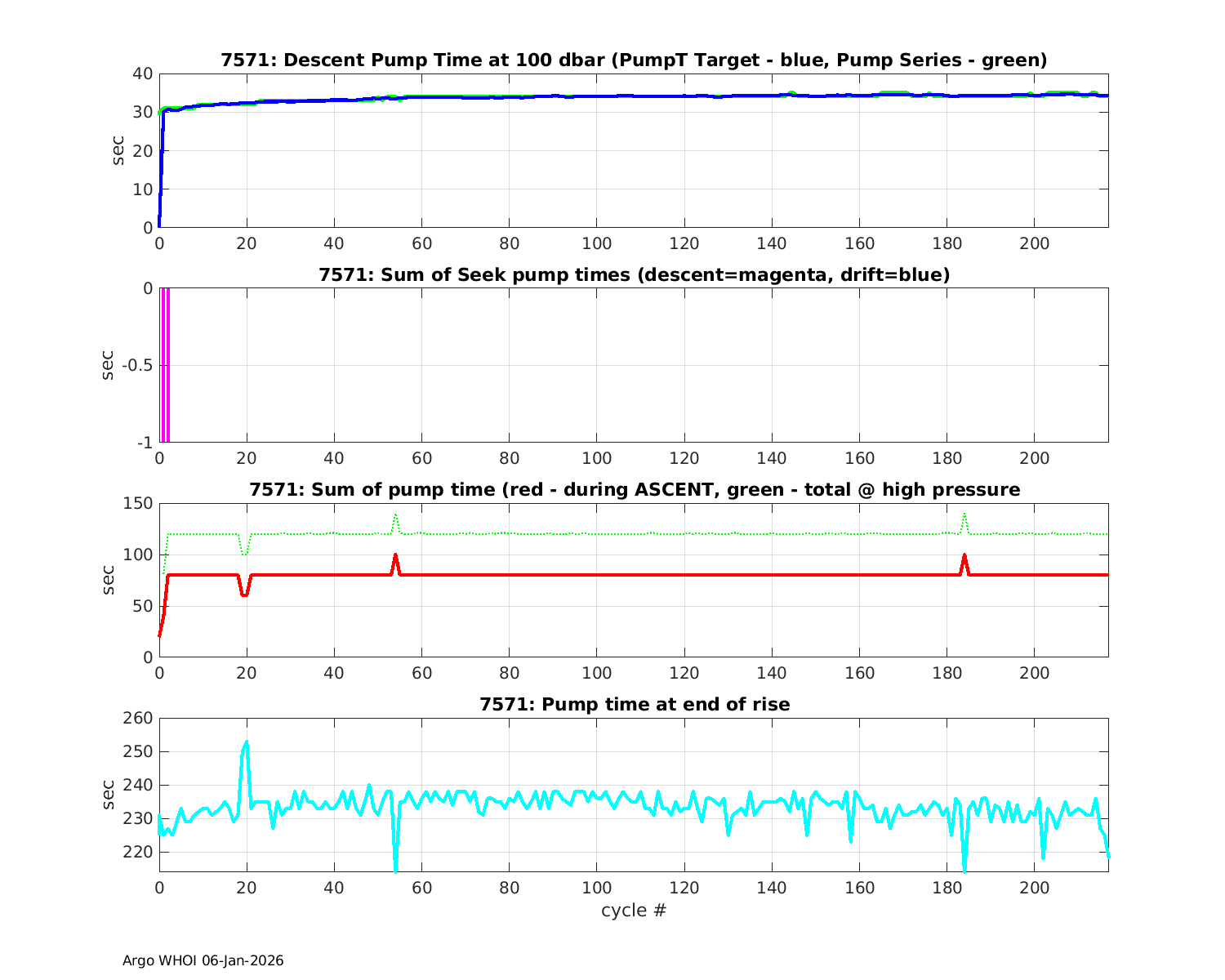Click the red line dip near cycle 20
Viewport: 1225px width, 980px height.
tap(245, 595)
